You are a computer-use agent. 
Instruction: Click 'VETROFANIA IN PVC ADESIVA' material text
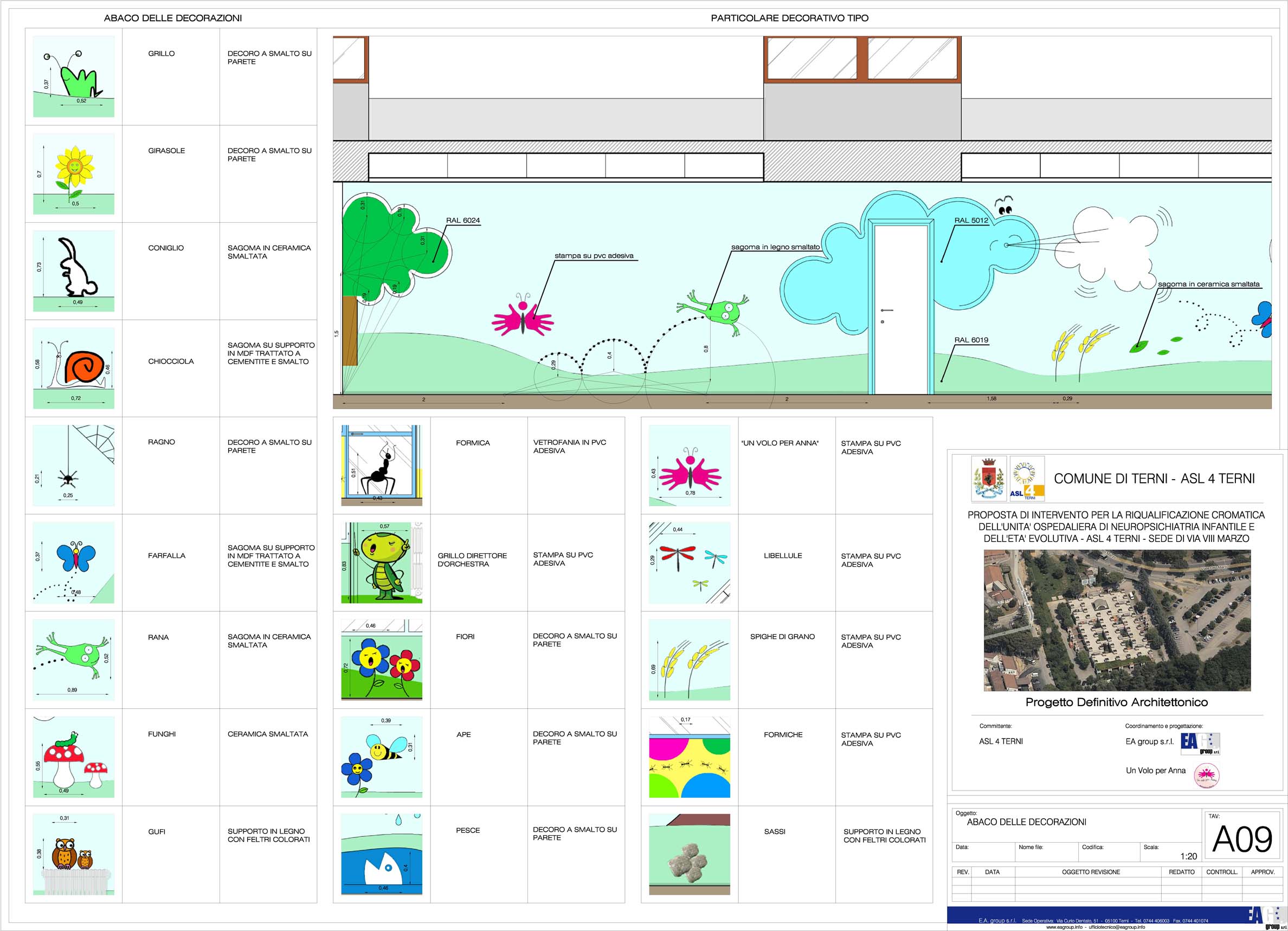tap(570, 446)
